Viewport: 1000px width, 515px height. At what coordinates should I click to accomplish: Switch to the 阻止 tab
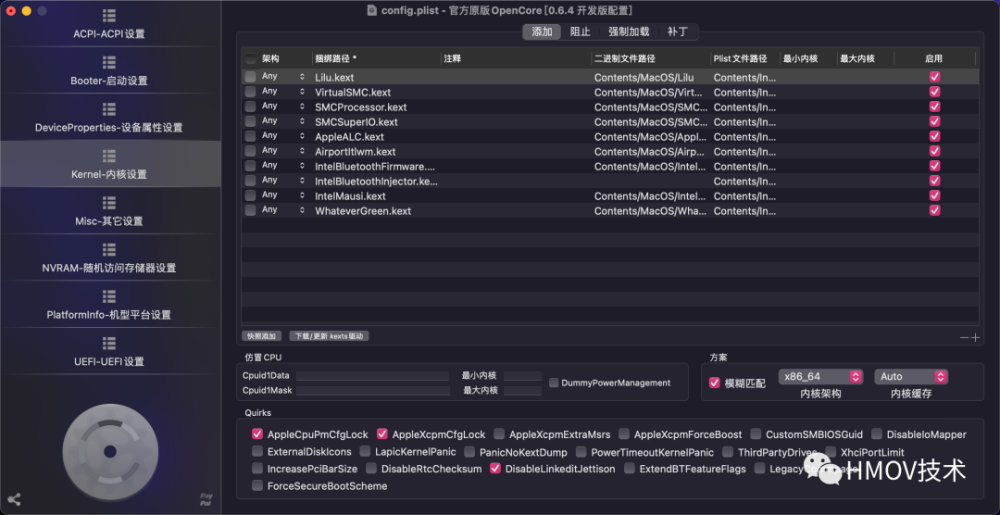[580, 32]
